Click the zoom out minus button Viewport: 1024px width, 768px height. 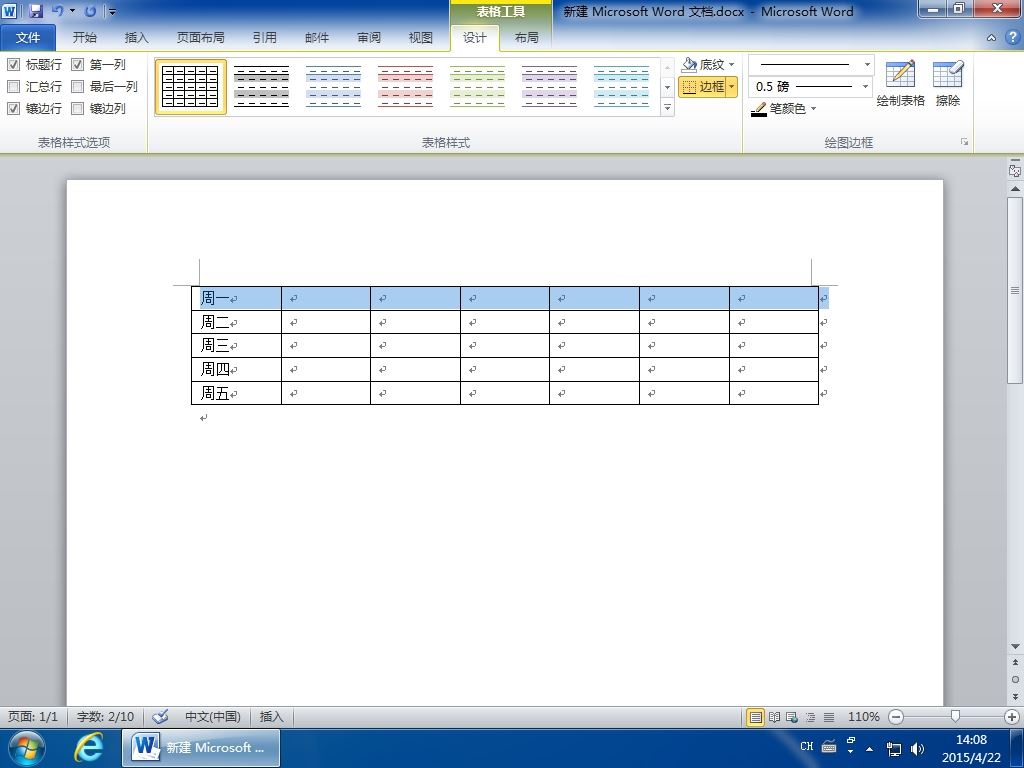tap(897, 717)
